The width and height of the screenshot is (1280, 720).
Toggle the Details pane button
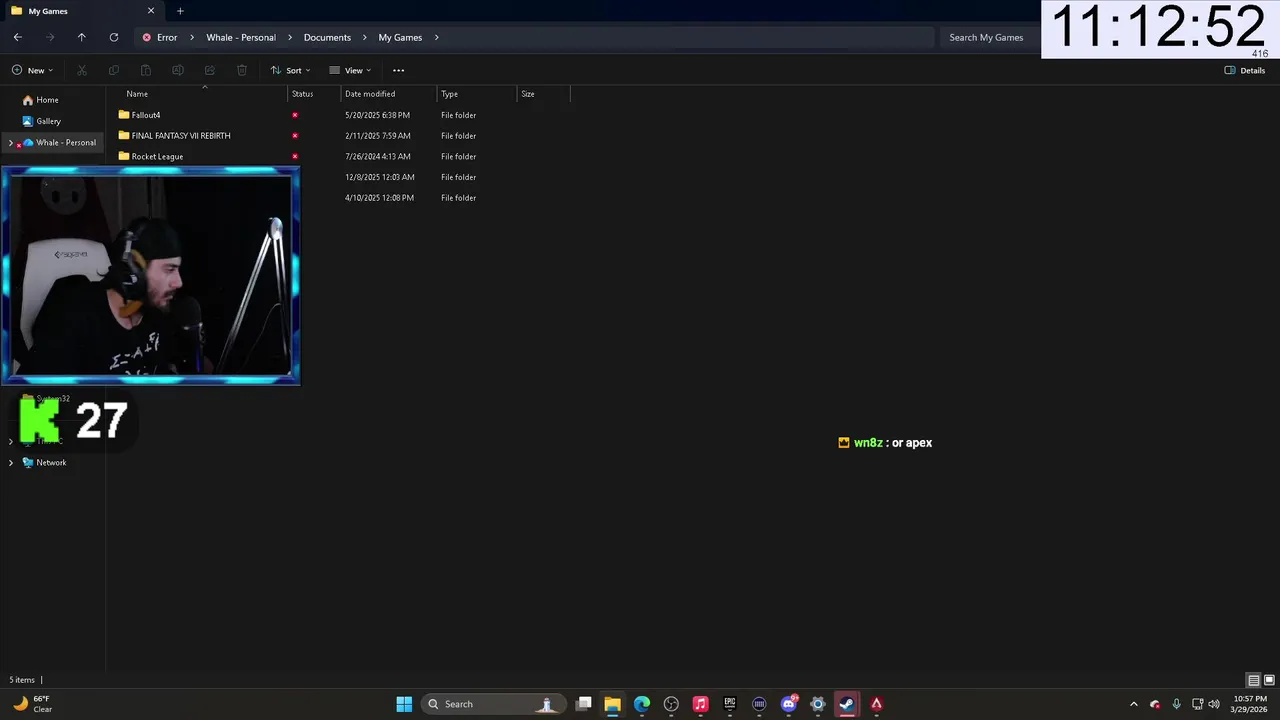(1245, 70)
